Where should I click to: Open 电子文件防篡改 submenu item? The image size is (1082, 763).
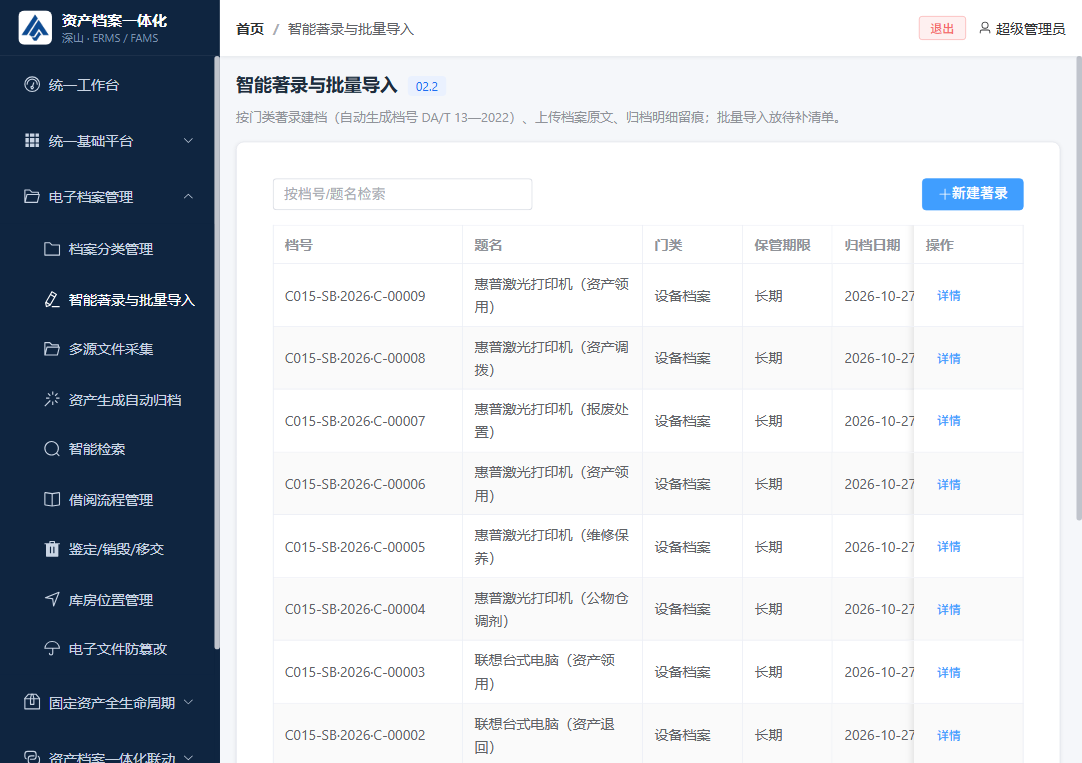point(107,649)
